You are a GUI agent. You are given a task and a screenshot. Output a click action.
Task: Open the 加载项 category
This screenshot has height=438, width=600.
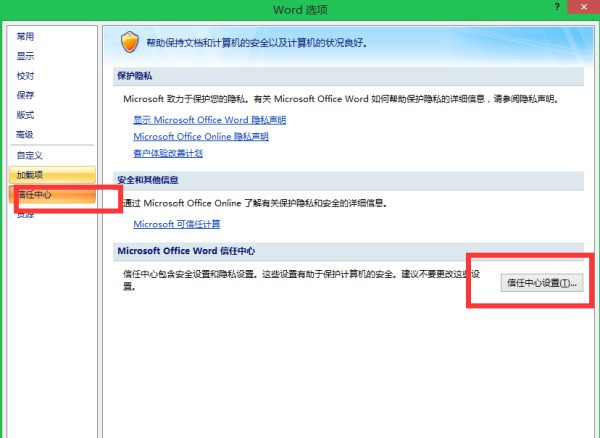(x=30, y=175)
